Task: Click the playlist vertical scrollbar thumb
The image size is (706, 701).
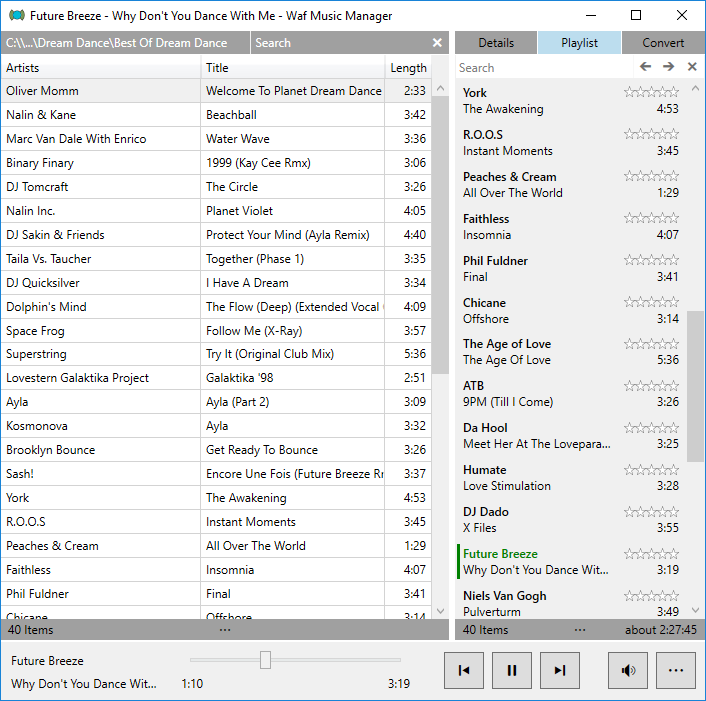Action: (695, 386)
